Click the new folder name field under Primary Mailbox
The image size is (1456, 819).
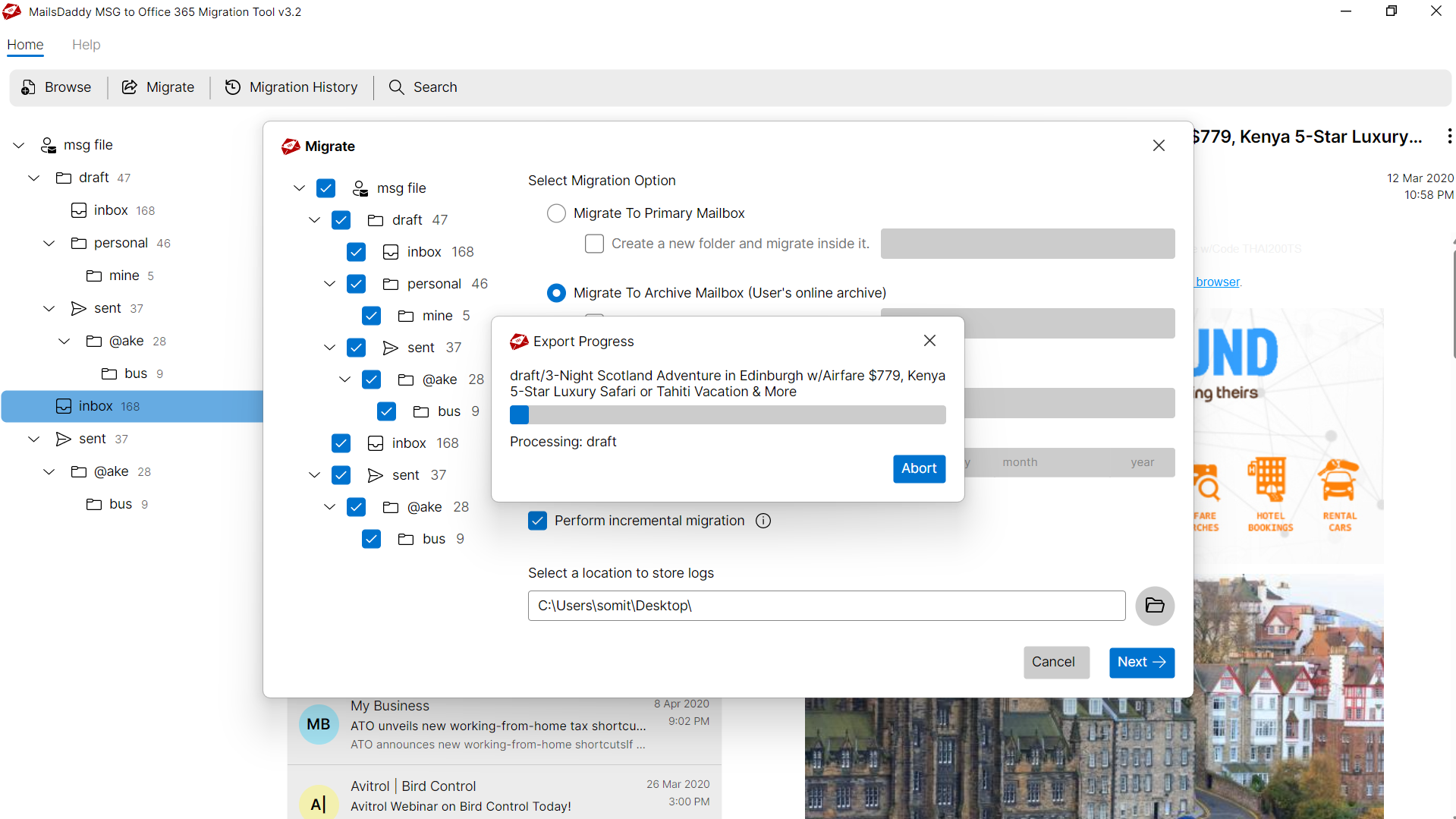[1027, 244]
